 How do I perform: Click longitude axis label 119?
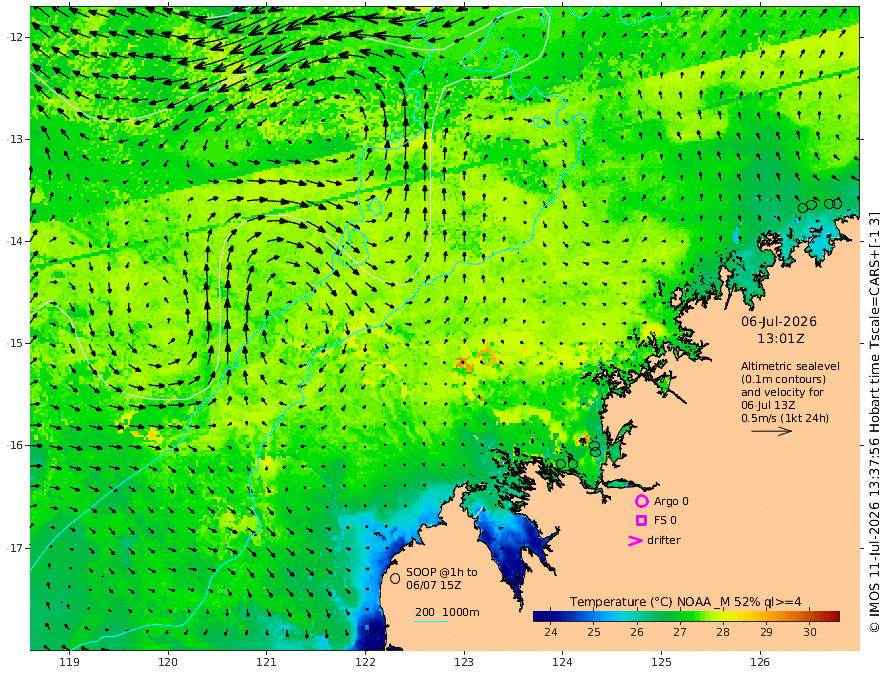(69, 662)
